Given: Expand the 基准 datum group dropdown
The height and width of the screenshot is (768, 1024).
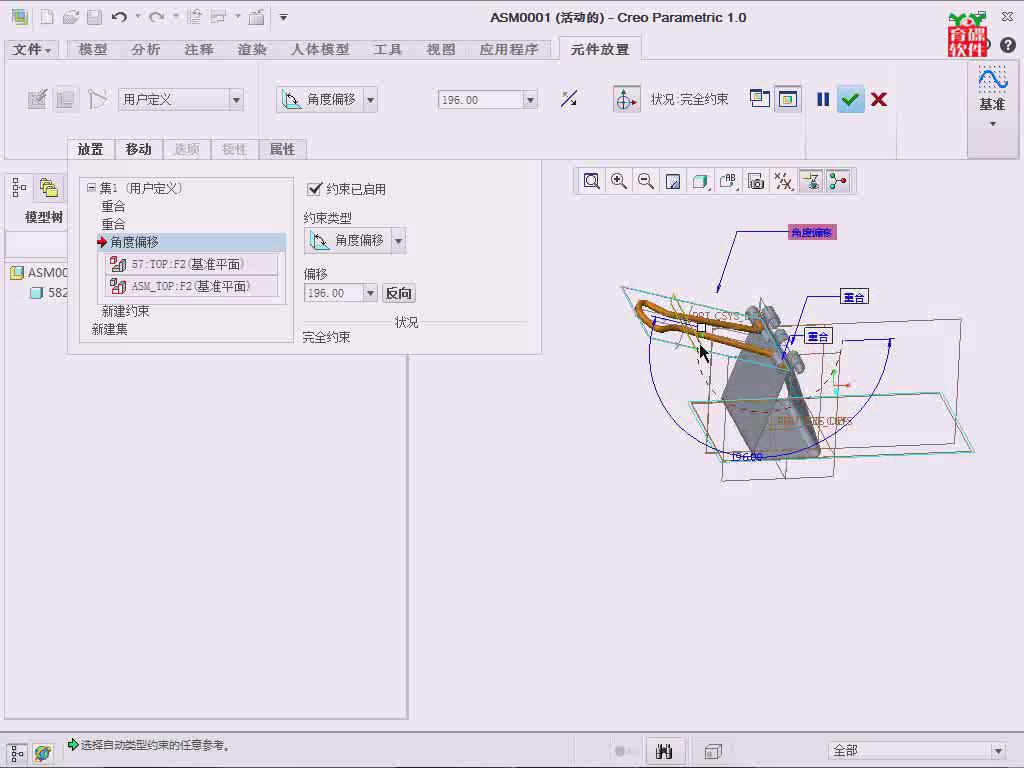Looking at the screenshot, I should tap(993, 124).
